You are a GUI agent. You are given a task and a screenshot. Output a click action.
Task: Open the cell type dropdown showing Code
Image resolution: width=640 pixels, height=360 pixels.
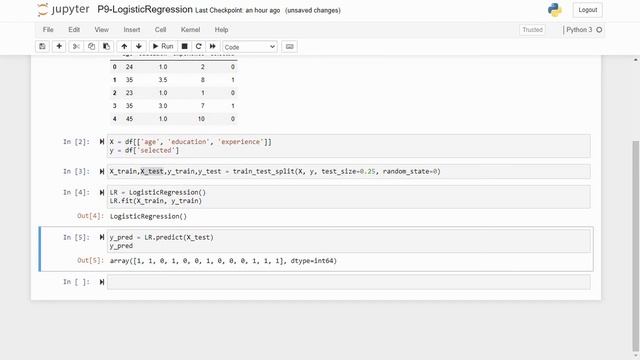[250, 47]
